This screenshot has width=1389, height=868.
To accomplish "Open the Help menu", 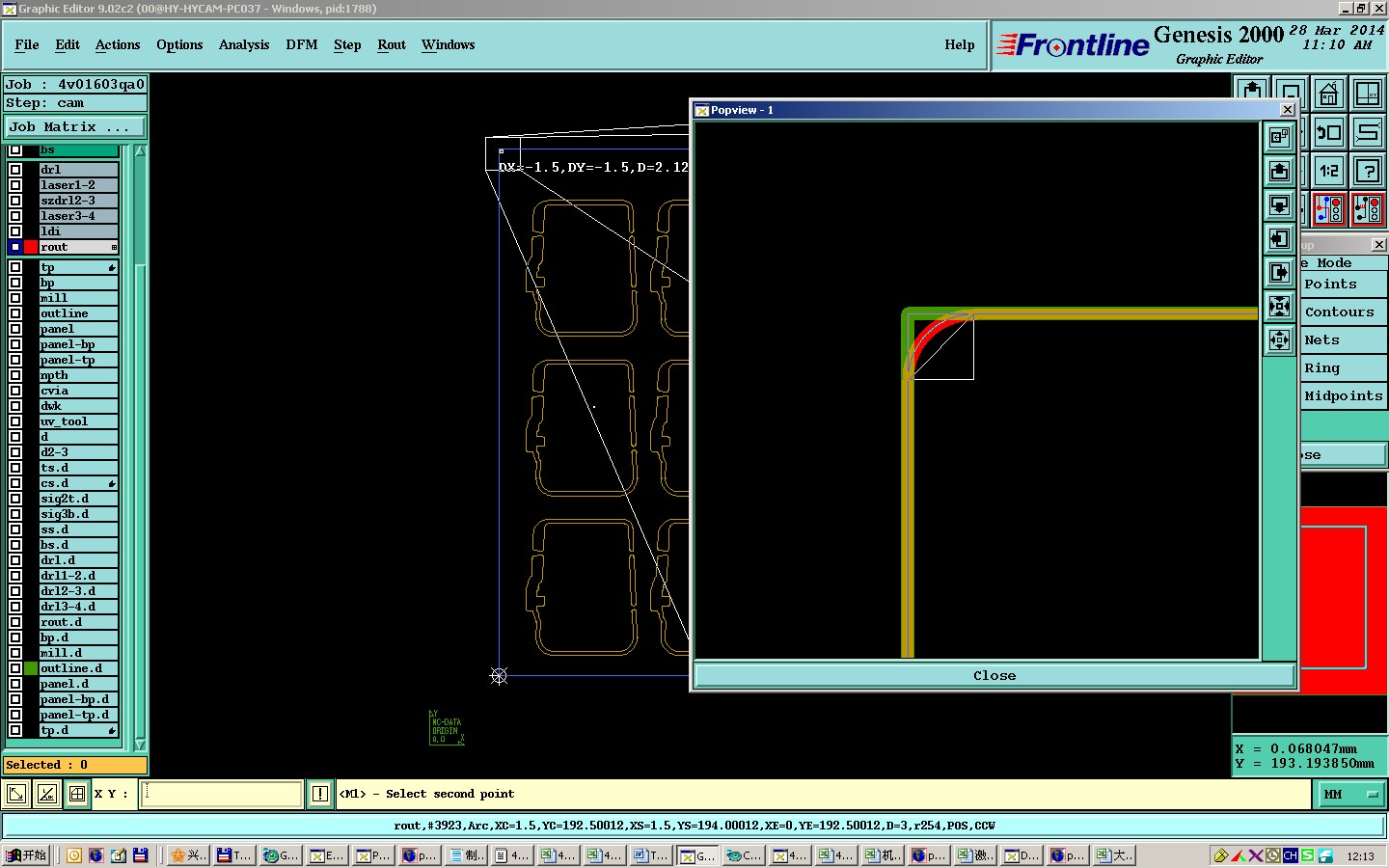I will click(x=960, y=44).
